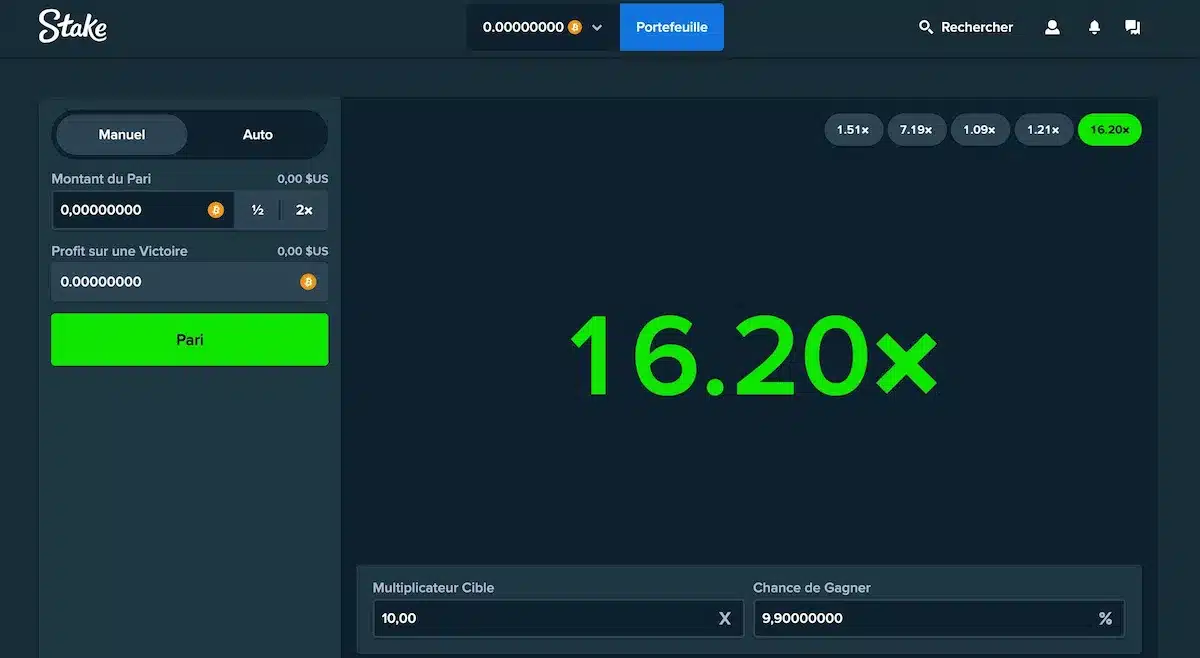The width and height of the screenshot is (1200, 658).
Task: Open the notifications bell
Action: click(x=1094, y=27)
